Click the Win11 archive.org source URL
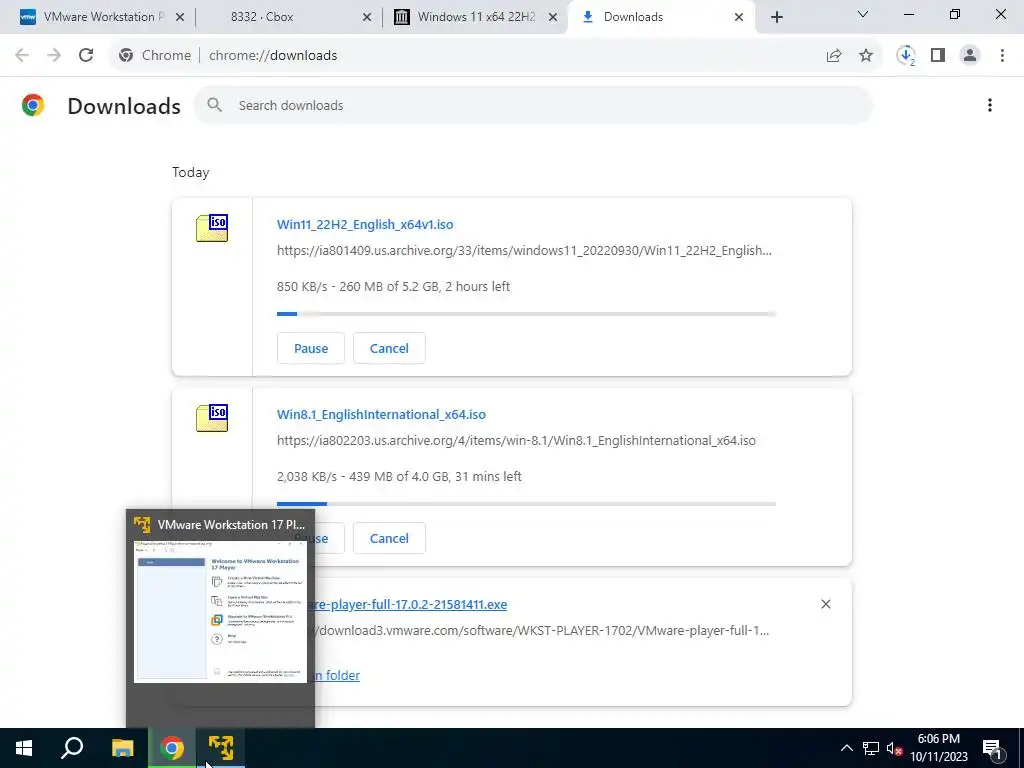 [x=524, y=250]
